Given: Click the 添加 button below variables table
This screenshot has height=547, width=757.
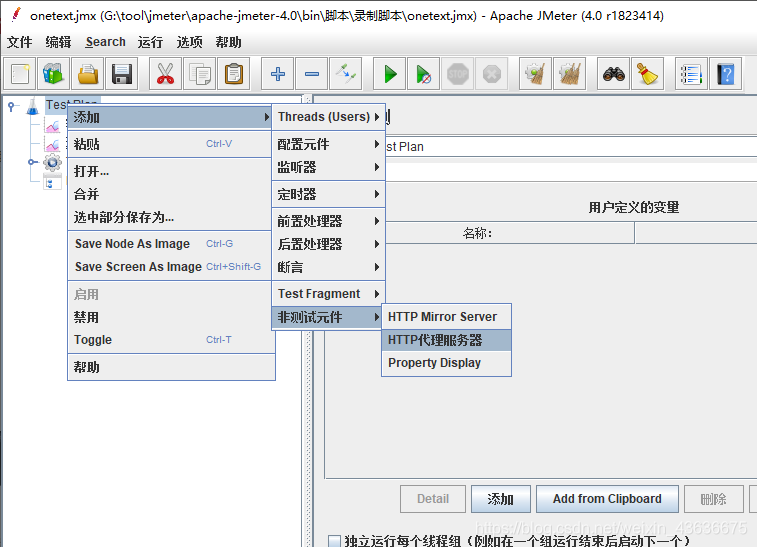Looking at the screenshot, I should [x=501, y=499].
